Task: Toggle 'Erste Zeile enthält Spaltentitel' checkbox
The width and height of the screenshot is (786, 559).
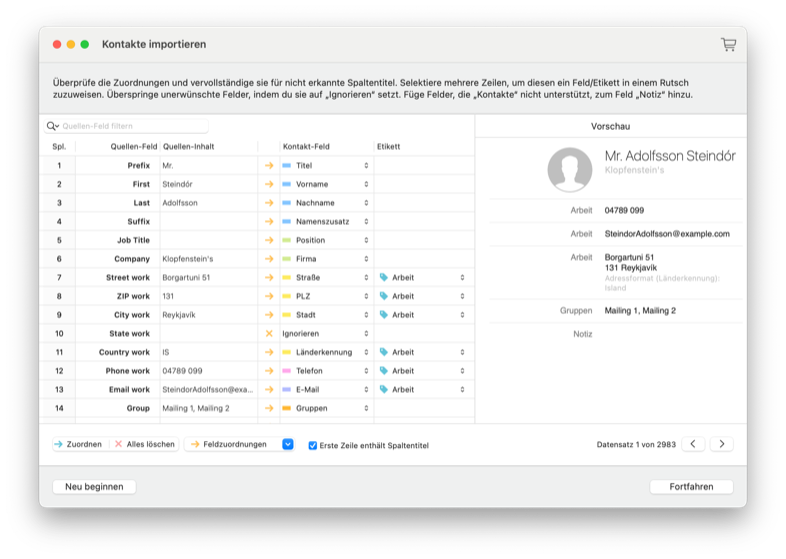Action: 313,445
